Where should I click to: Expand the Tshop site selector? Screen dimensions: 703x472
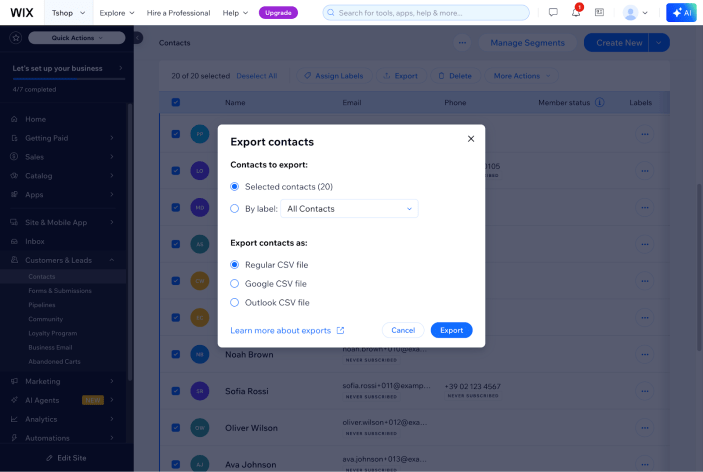pos(68,13)
